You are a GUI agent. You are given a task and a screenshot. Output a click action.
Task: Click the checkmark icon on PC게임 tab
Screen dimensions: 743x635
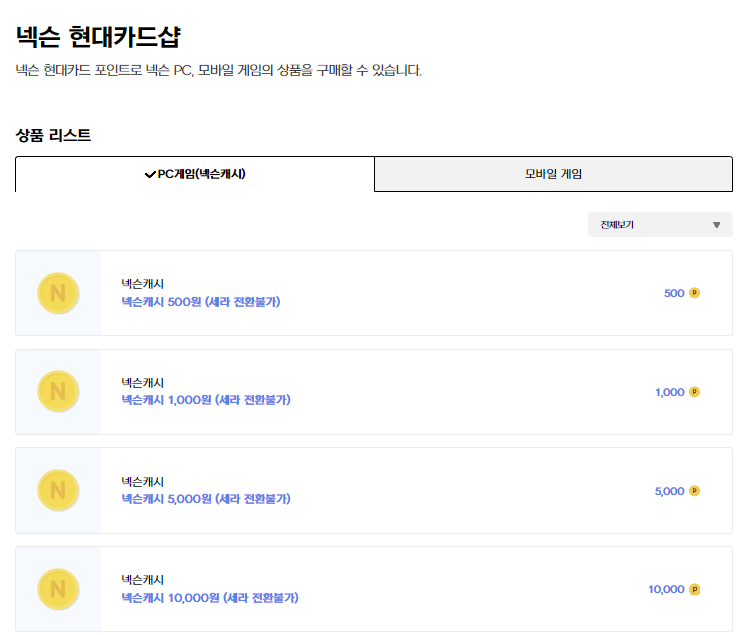pos(150,174)
